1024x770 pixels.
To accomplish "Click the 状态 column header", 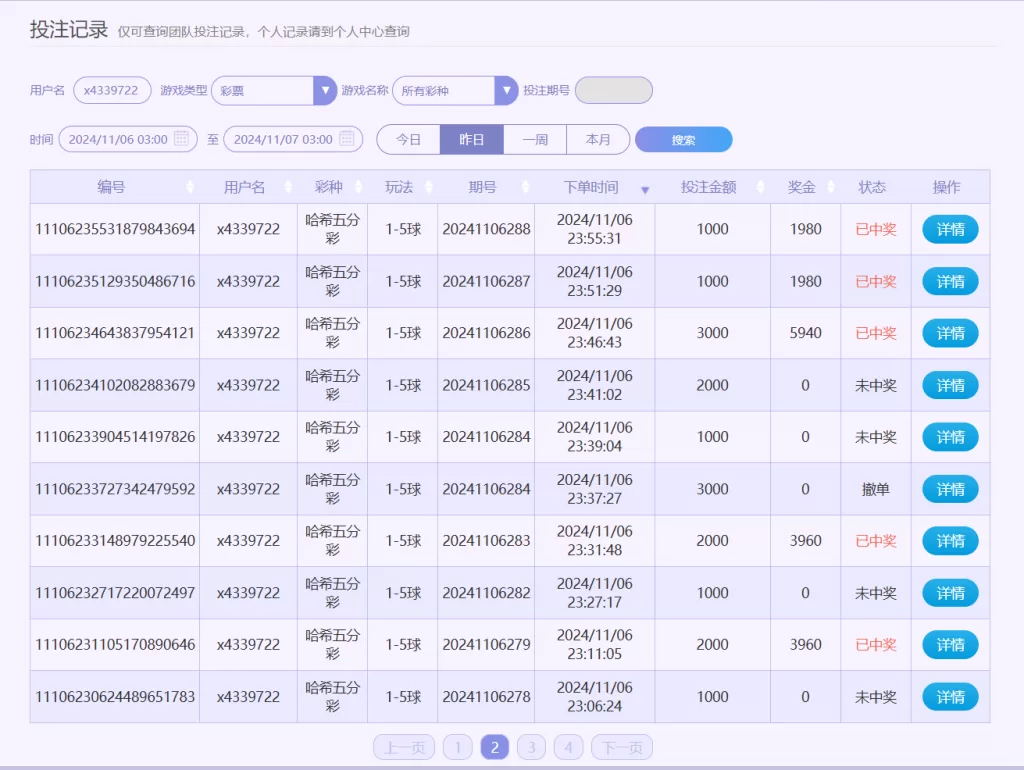I will click(872, 187).
